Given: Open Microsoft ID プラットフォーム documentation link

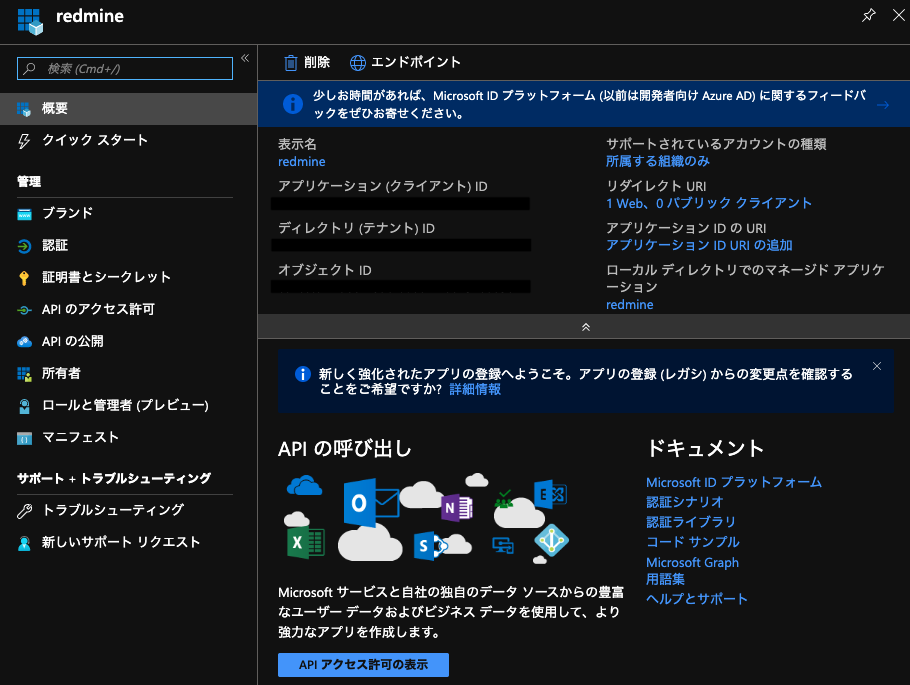Looking at the screenshot, I should [734, 482].
